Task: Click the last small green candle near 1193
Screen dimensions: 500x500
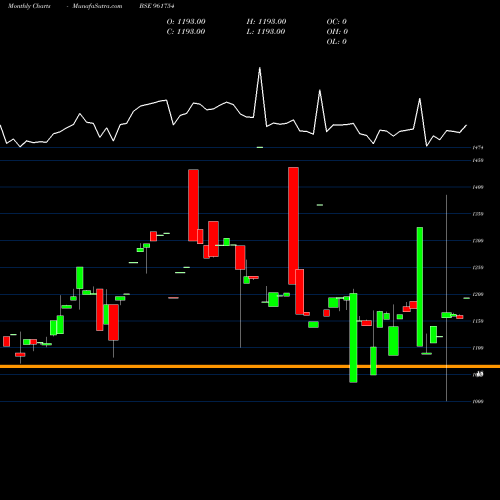Action: 467,298
